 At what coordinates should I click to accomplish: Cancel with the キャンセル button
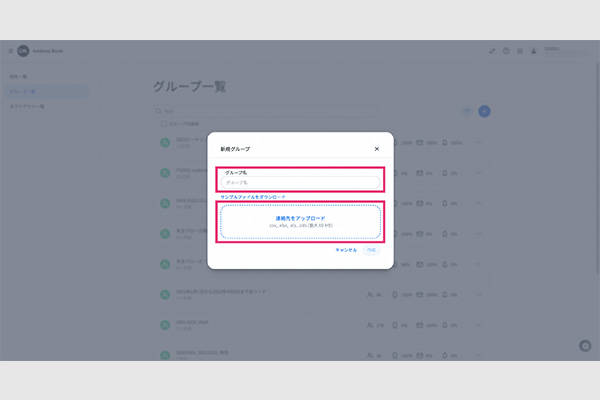coord(346,250)
